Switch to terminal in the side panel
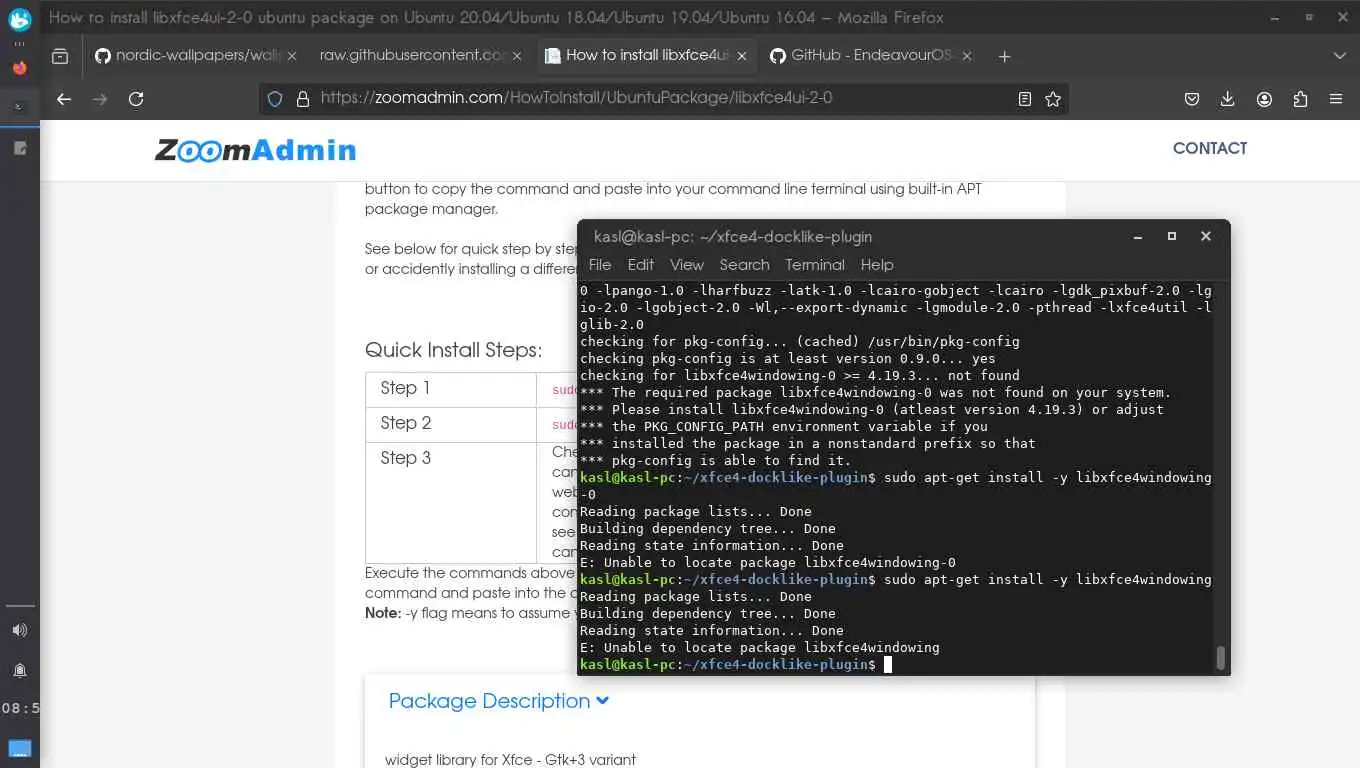Image resolution: width=1360 pixels, height=768 pixels. click(20, 106)
